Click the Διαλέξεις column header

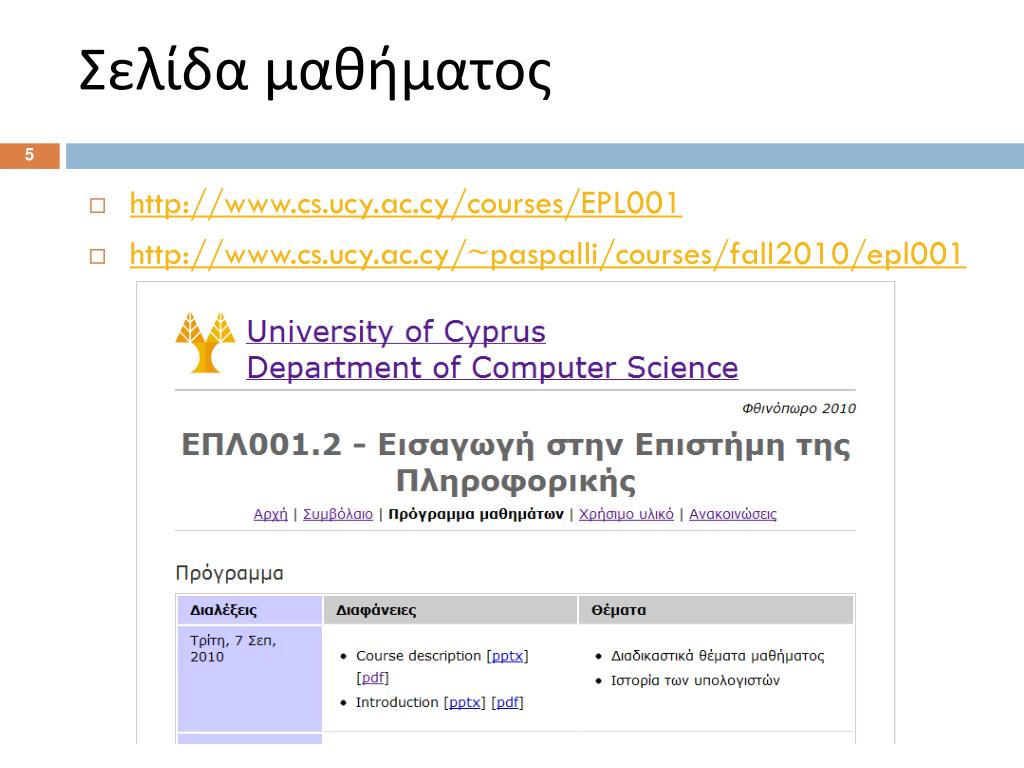click(249, 610)
